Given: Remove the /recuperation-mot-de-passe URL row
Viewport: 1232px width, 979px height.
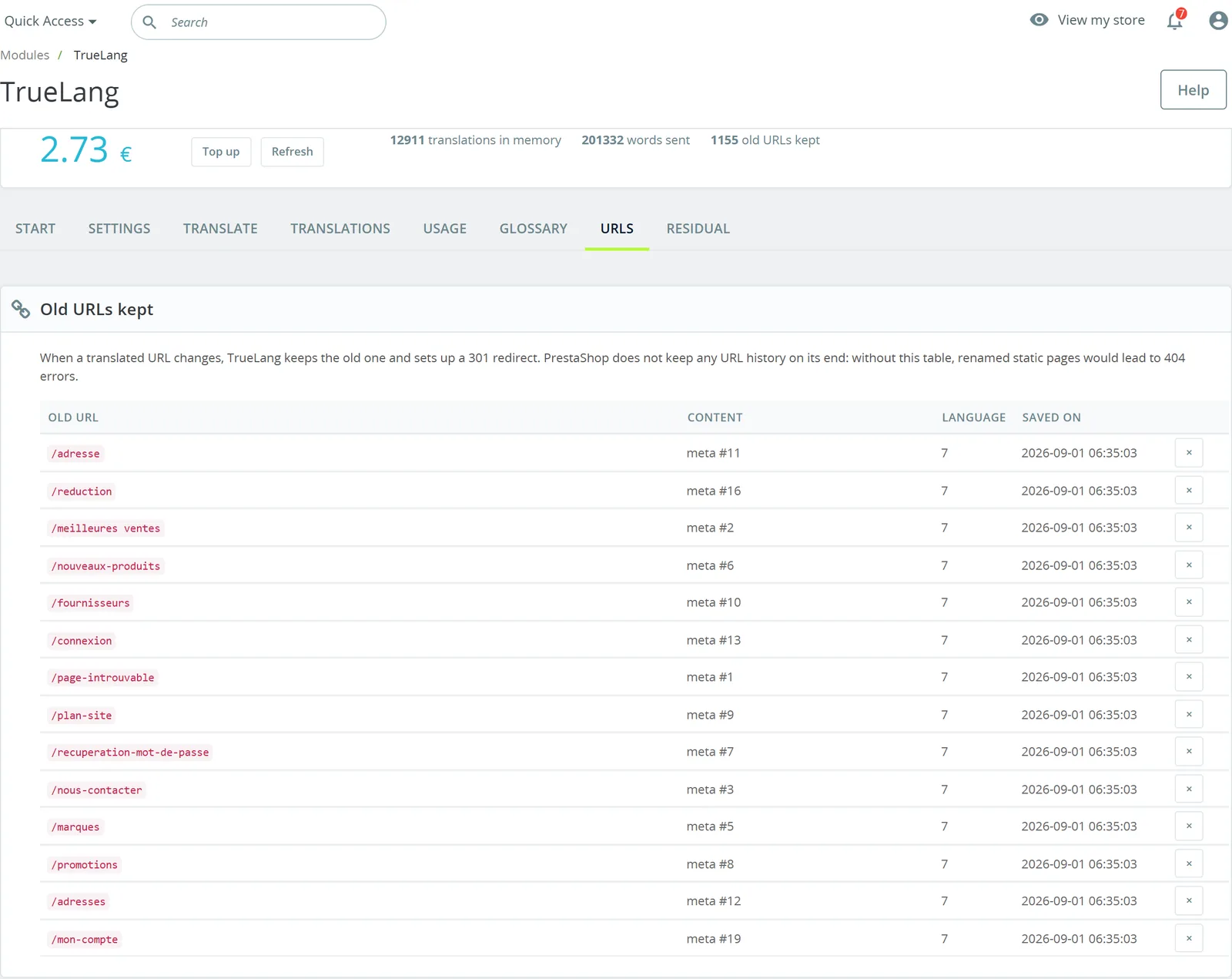Looking at the screenshot, I should tap(1189, 752).
